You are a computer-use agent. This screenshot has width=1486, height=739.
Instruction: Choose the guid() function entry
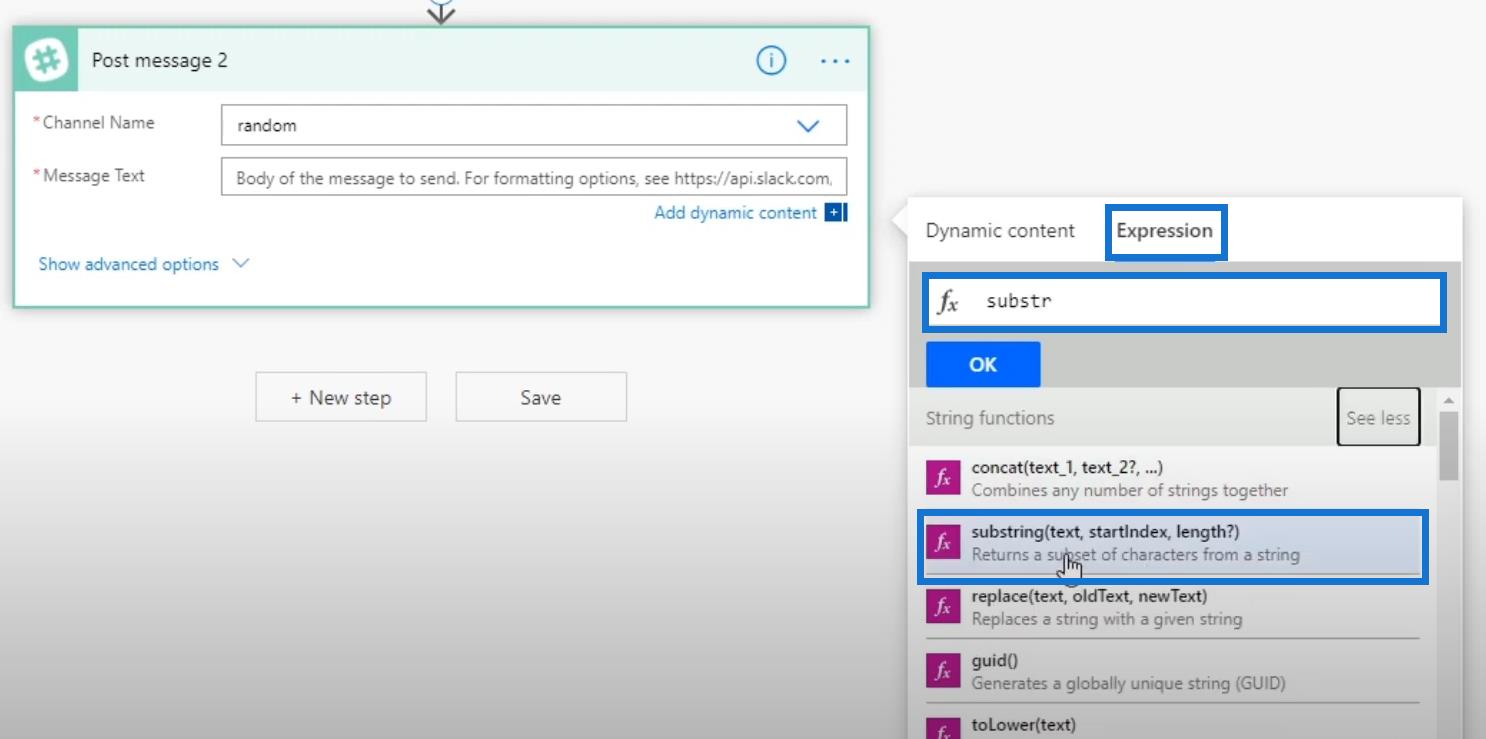pyautogui.click(x=1173, y=671)
